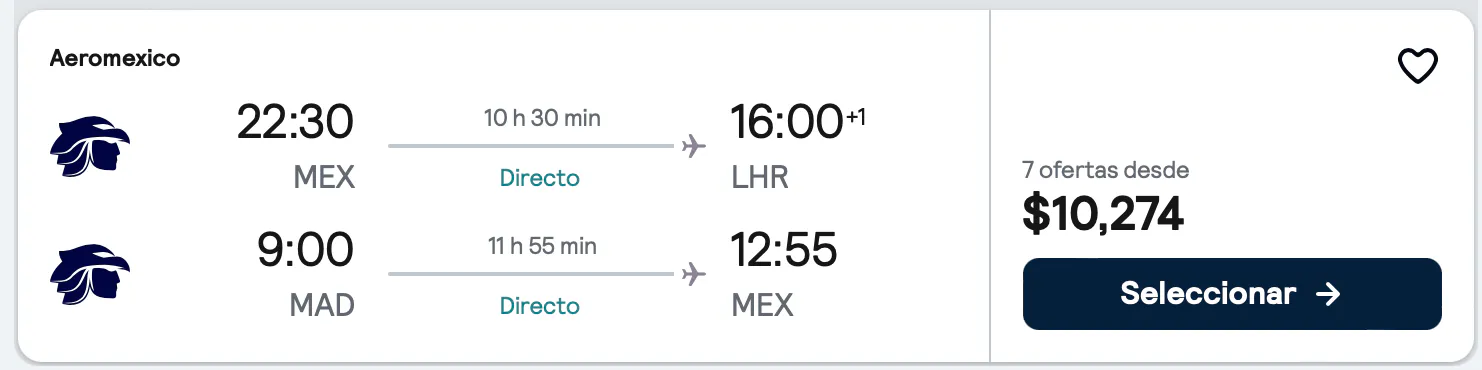This screenshot has width=1482, height=370.
Task: Click the 7 ofertas desde text
Action: (1106, 170)
